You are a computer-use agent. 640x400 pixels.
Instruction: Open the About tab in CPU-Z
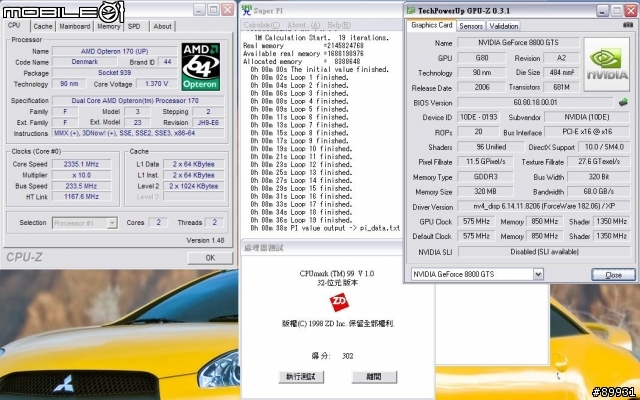(162, 26)
